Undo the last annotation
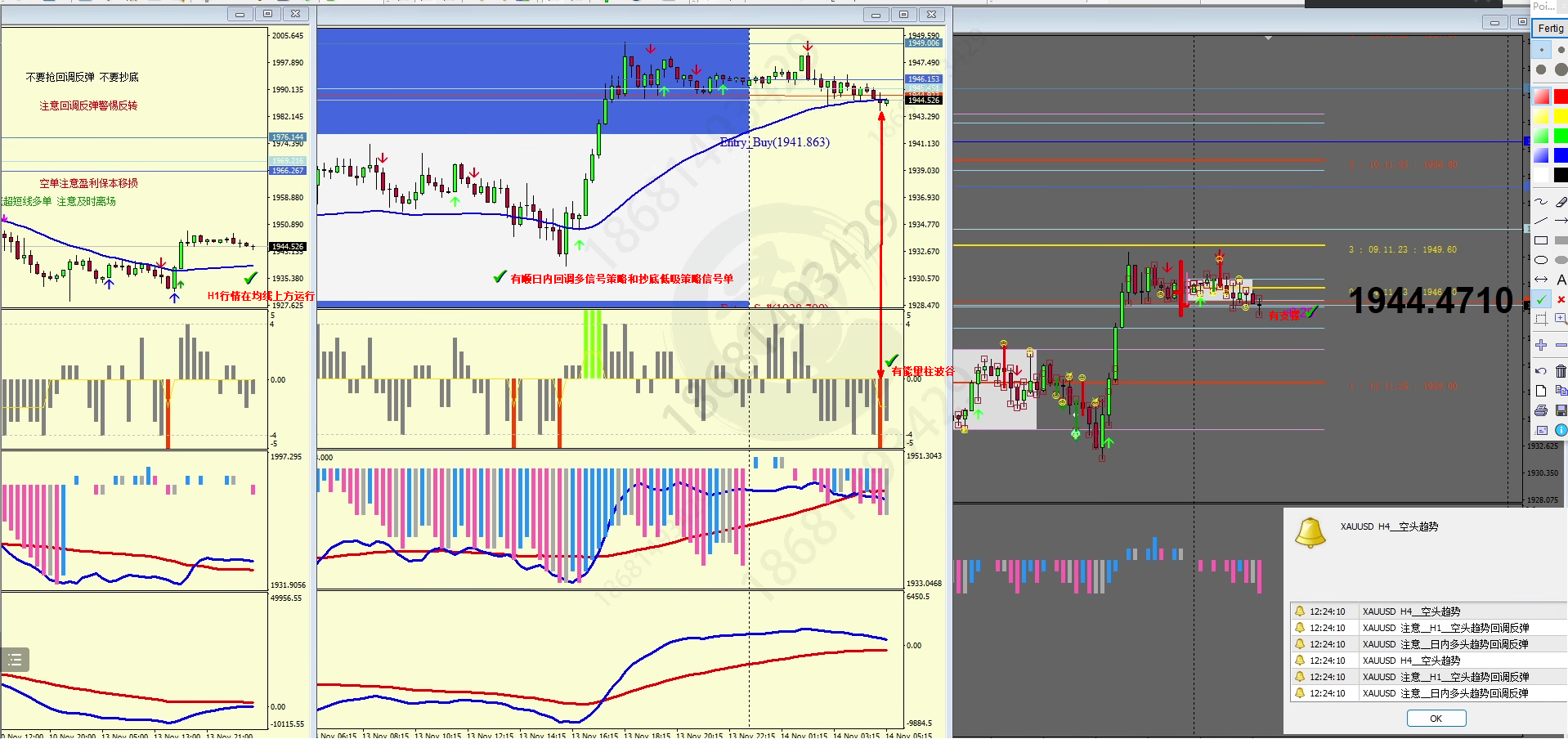Image resolution: width=1568 pixels, height=739 pixels. 1541,371
